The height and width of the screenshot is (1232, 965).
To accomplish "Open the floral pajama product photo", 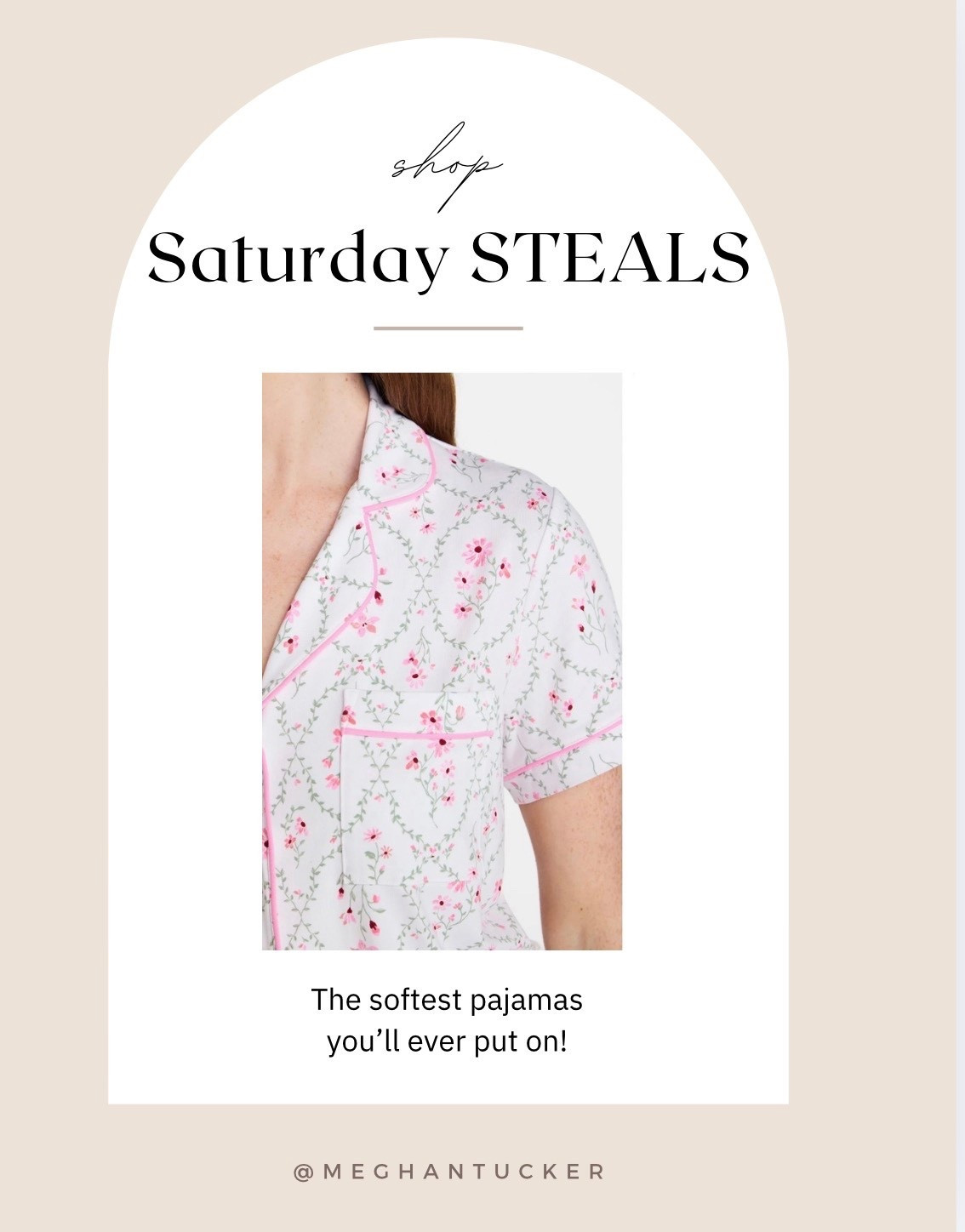I will tap(442, 661).
